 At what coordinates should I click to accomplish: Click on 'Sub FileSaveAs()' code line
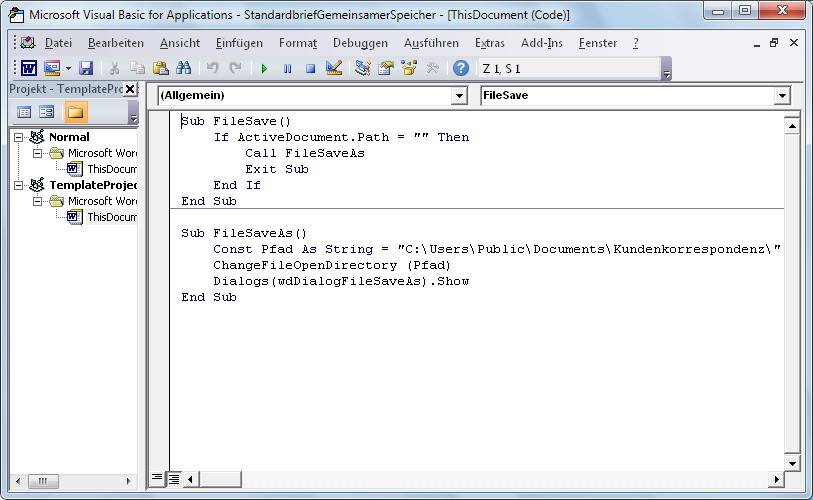tap(244, 233)
